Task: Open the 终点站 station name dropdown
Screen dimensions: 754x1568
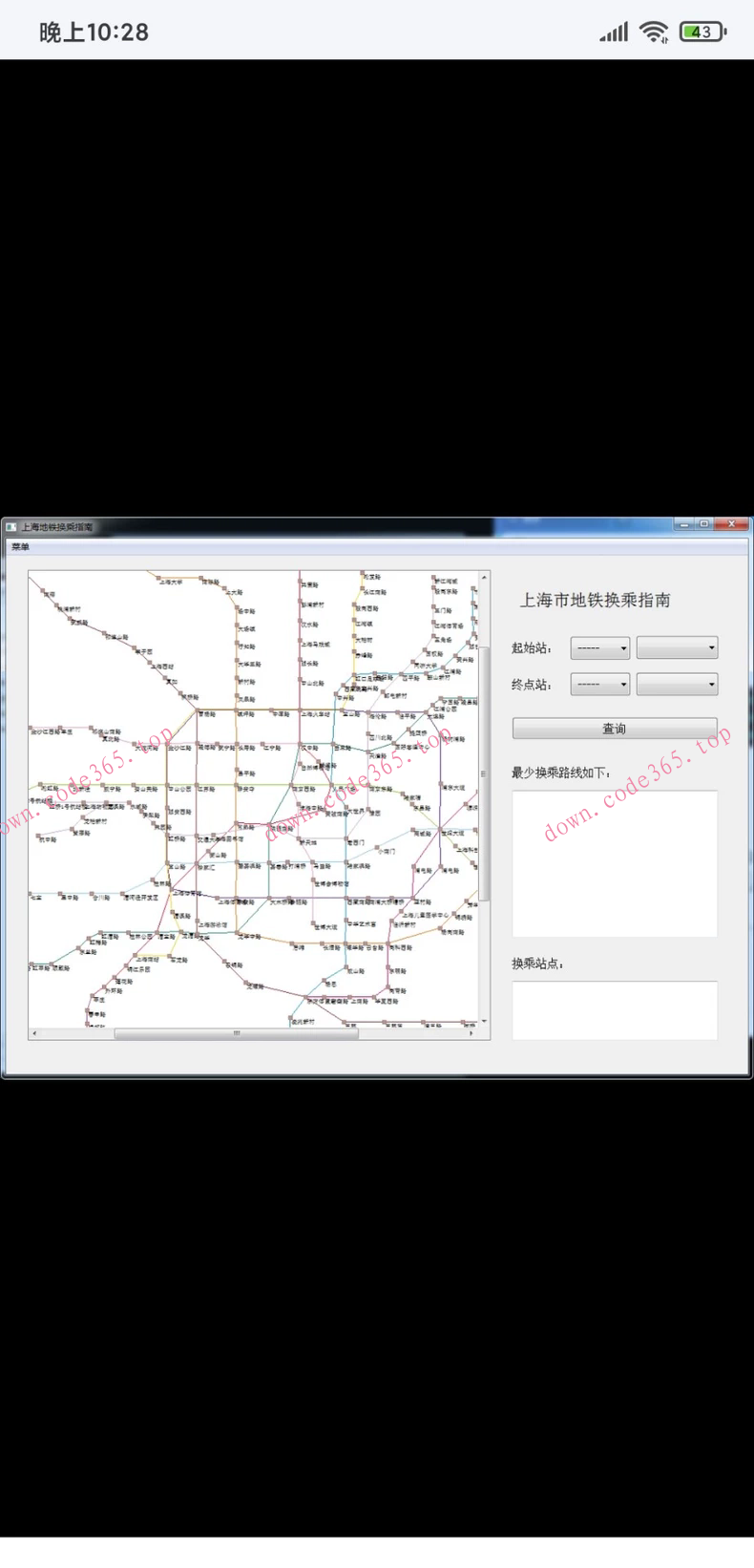Action: 677,685
